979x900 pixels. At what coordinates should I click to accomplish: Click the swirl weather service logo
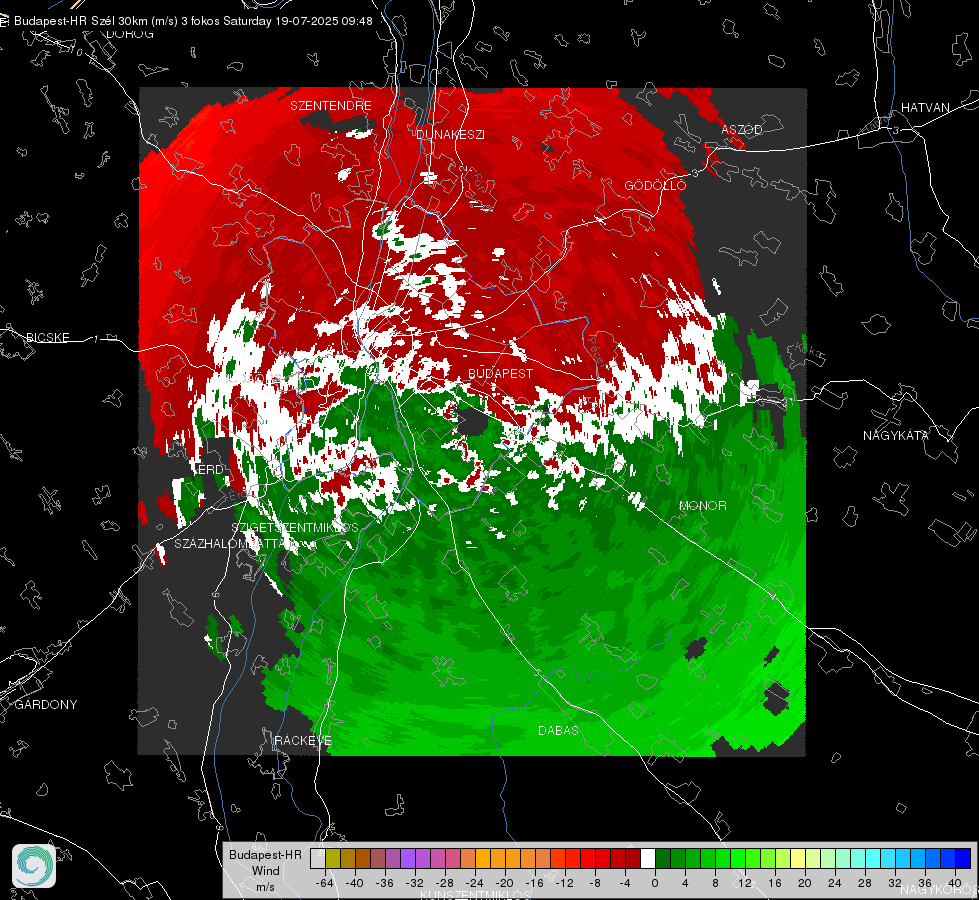click(x=34, y=866)
